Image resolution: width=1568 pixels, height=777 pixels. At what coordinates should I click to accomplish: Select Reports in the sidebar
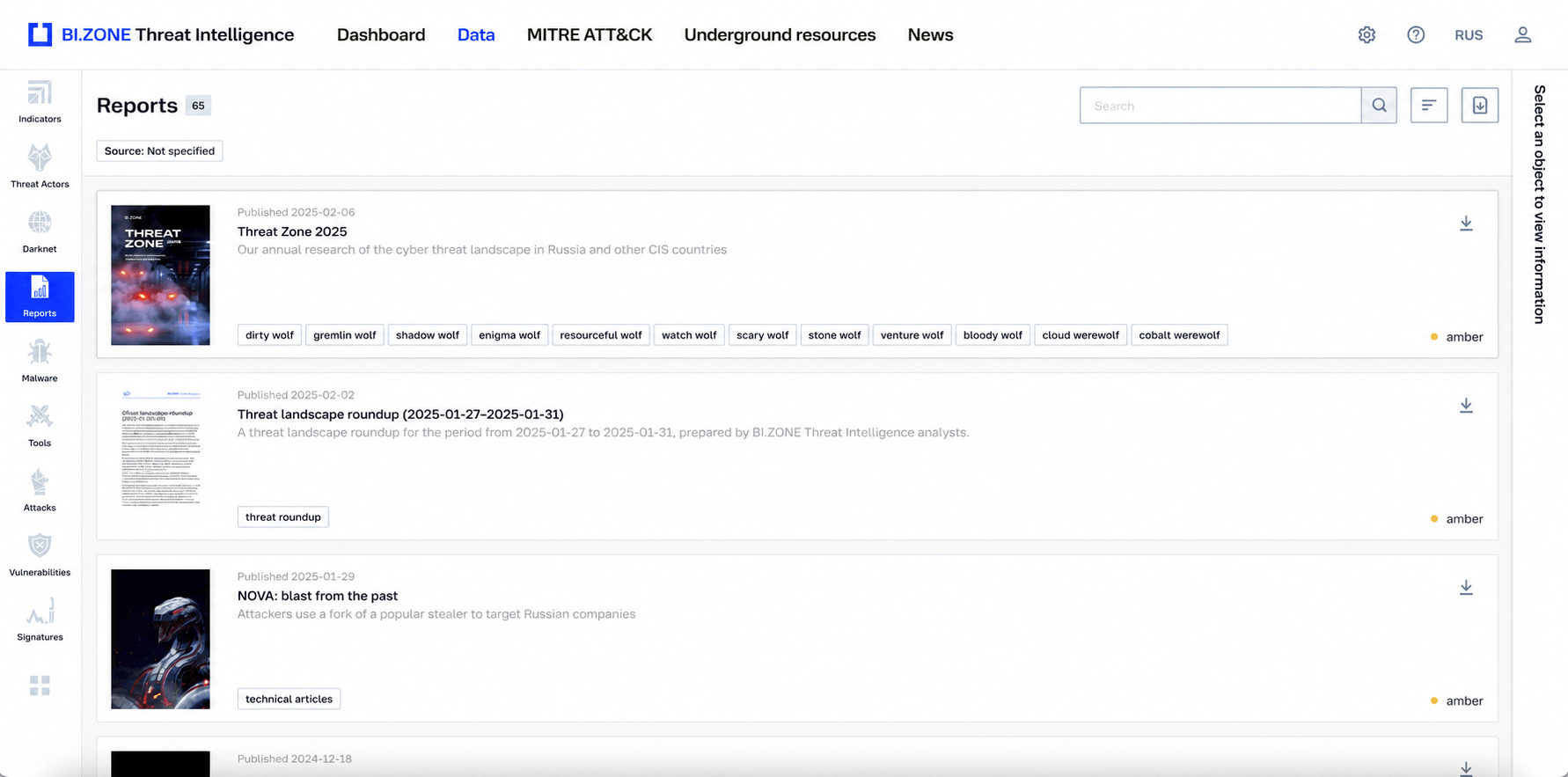[40, 297]
